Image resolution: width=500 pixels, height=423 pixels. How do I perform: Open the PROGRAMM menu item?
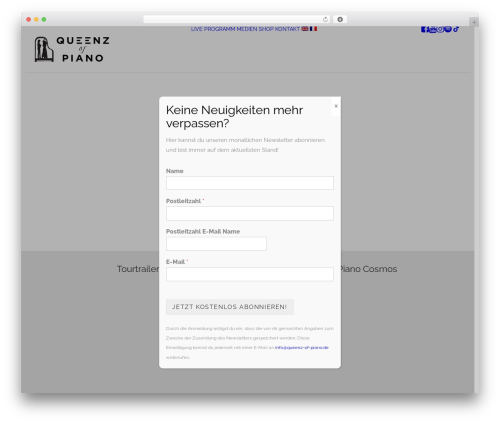[x=219, y=29]
